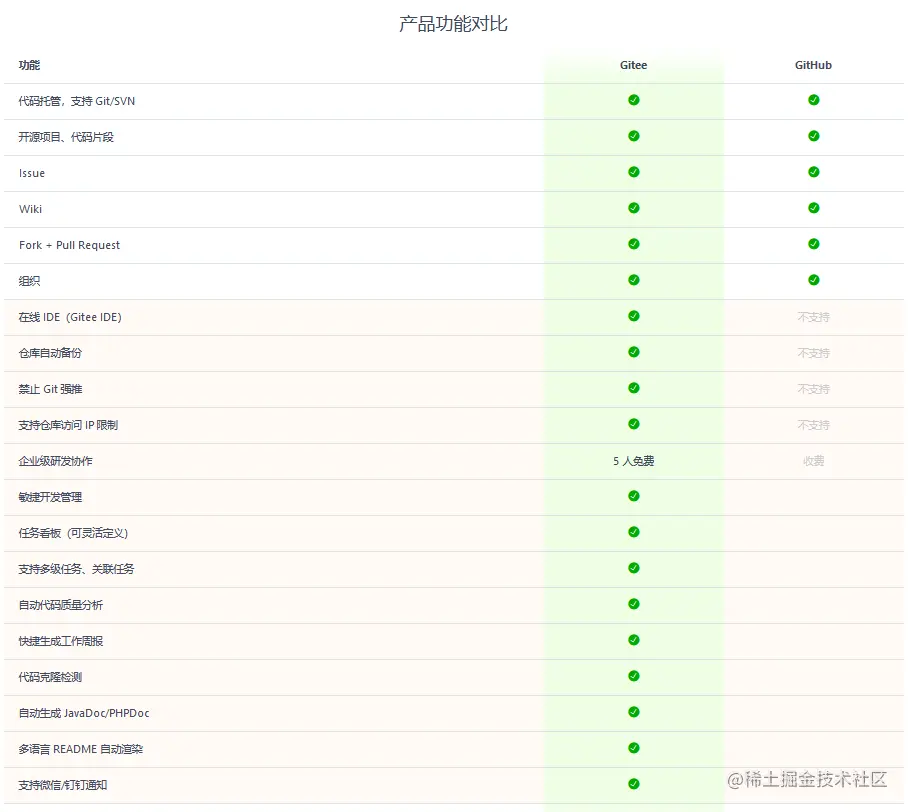
Task: Click Gitee checkmark for 自动生成 JavaDoc/PHPDoc row
Action: click(x=634, y=712)
